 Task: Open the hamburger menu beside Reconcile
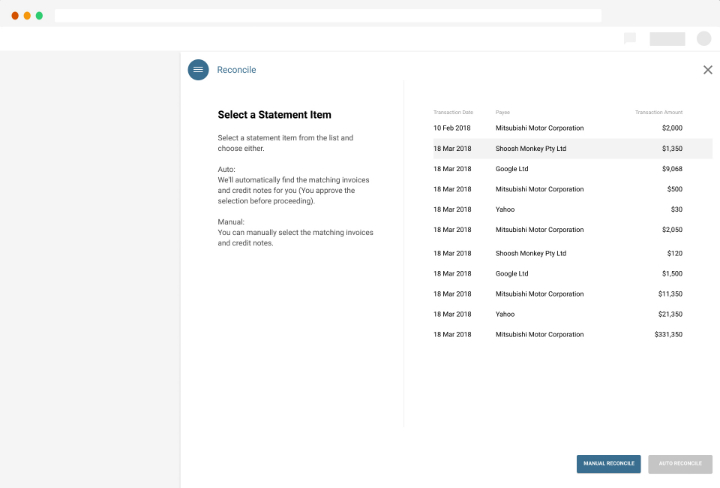[x=198, y=70]
